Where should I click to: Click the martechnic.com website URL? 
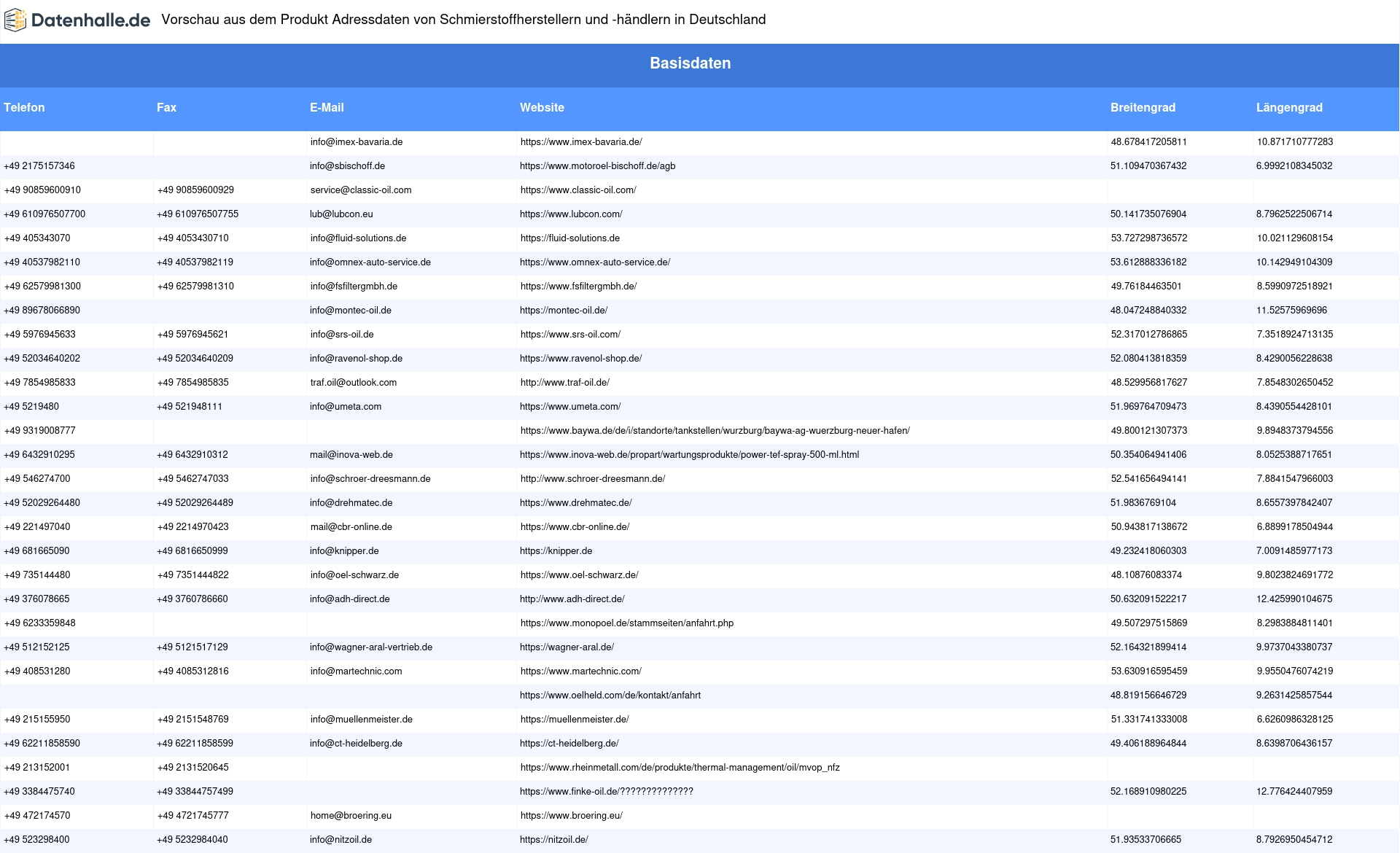(580, 671)
